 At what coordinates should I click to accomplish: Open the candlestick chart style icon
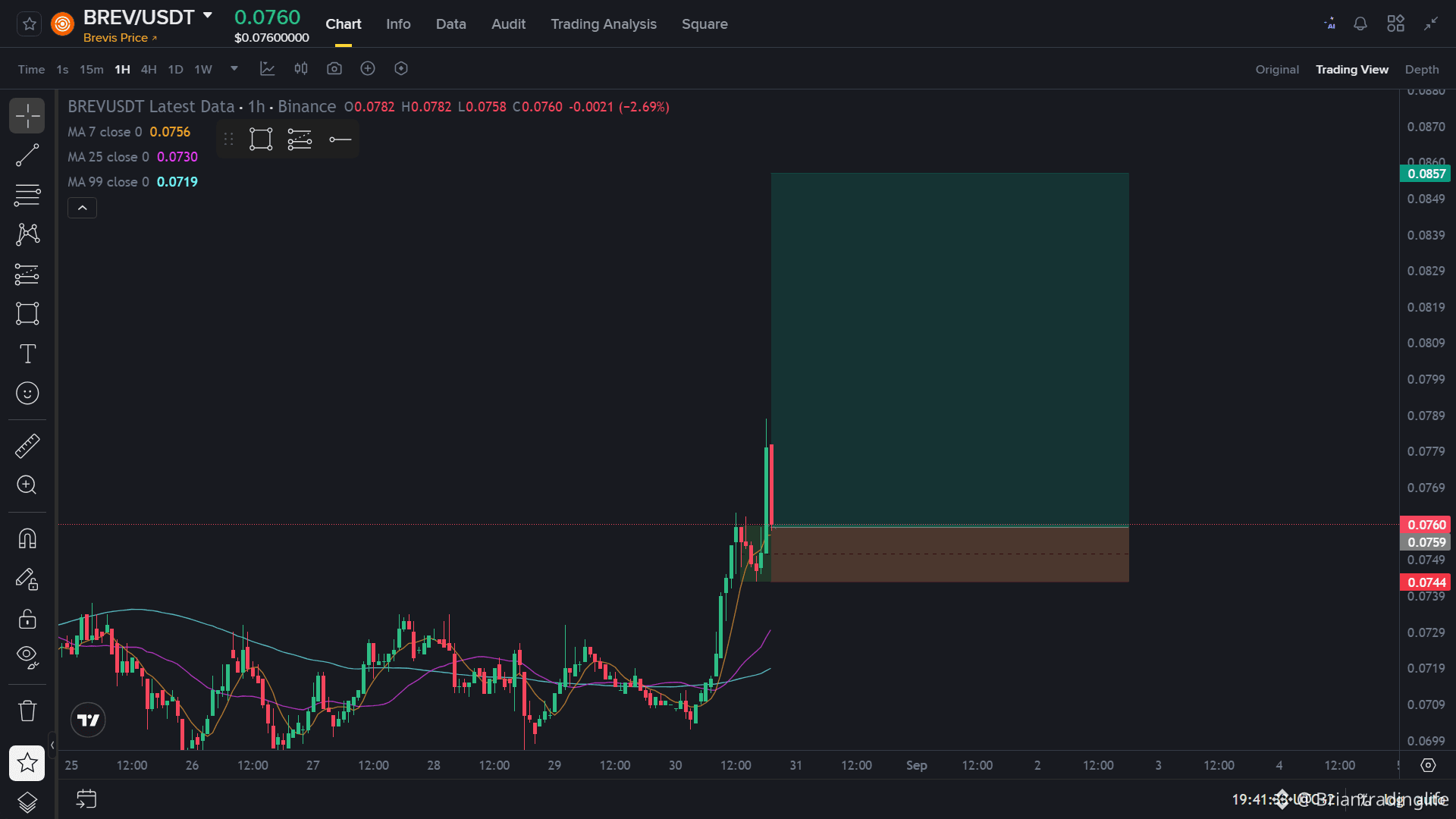coord(301,69)
